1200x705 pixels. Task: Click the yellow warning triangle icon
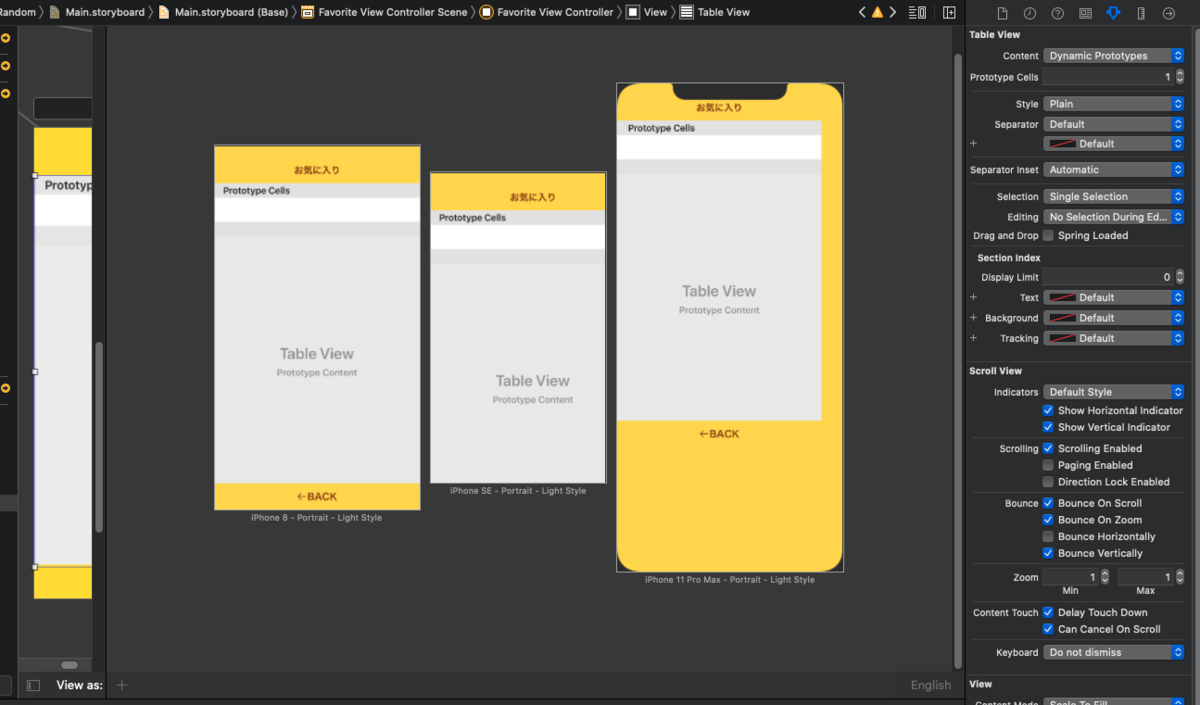coord(877,12)
